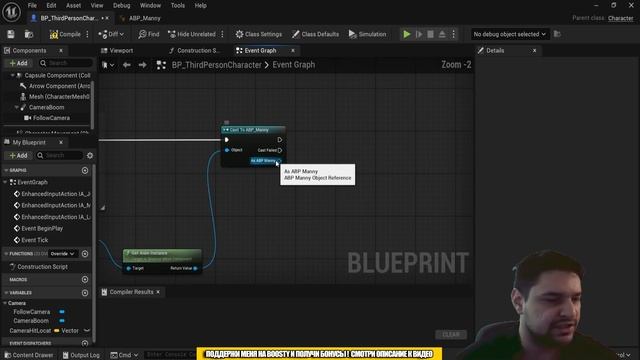Click the Save blueprint icon
This screenshot has height=360, width=640.
[11, 34]
